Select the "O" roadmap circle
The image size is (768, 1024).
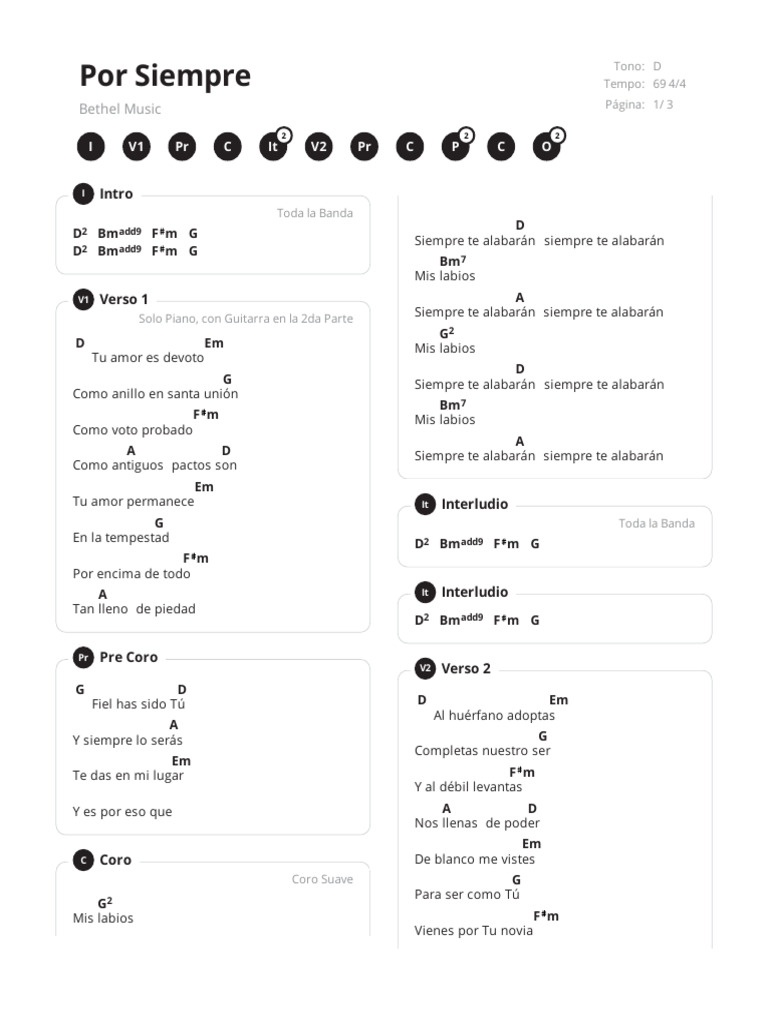click(546, 147)
